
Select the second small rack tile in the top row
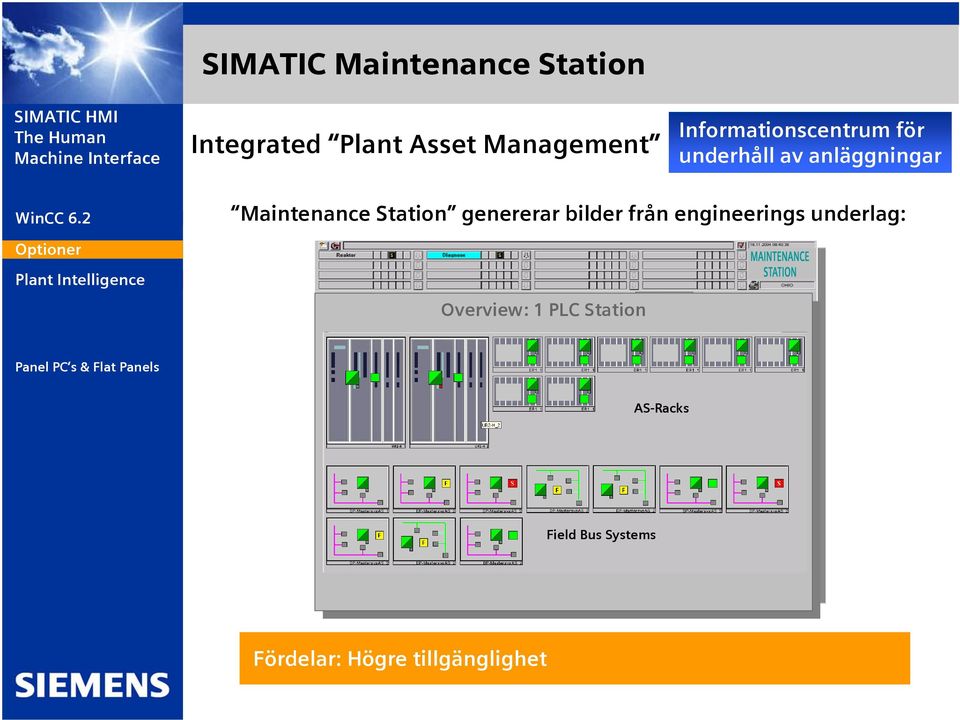click(x=570, y=354)
